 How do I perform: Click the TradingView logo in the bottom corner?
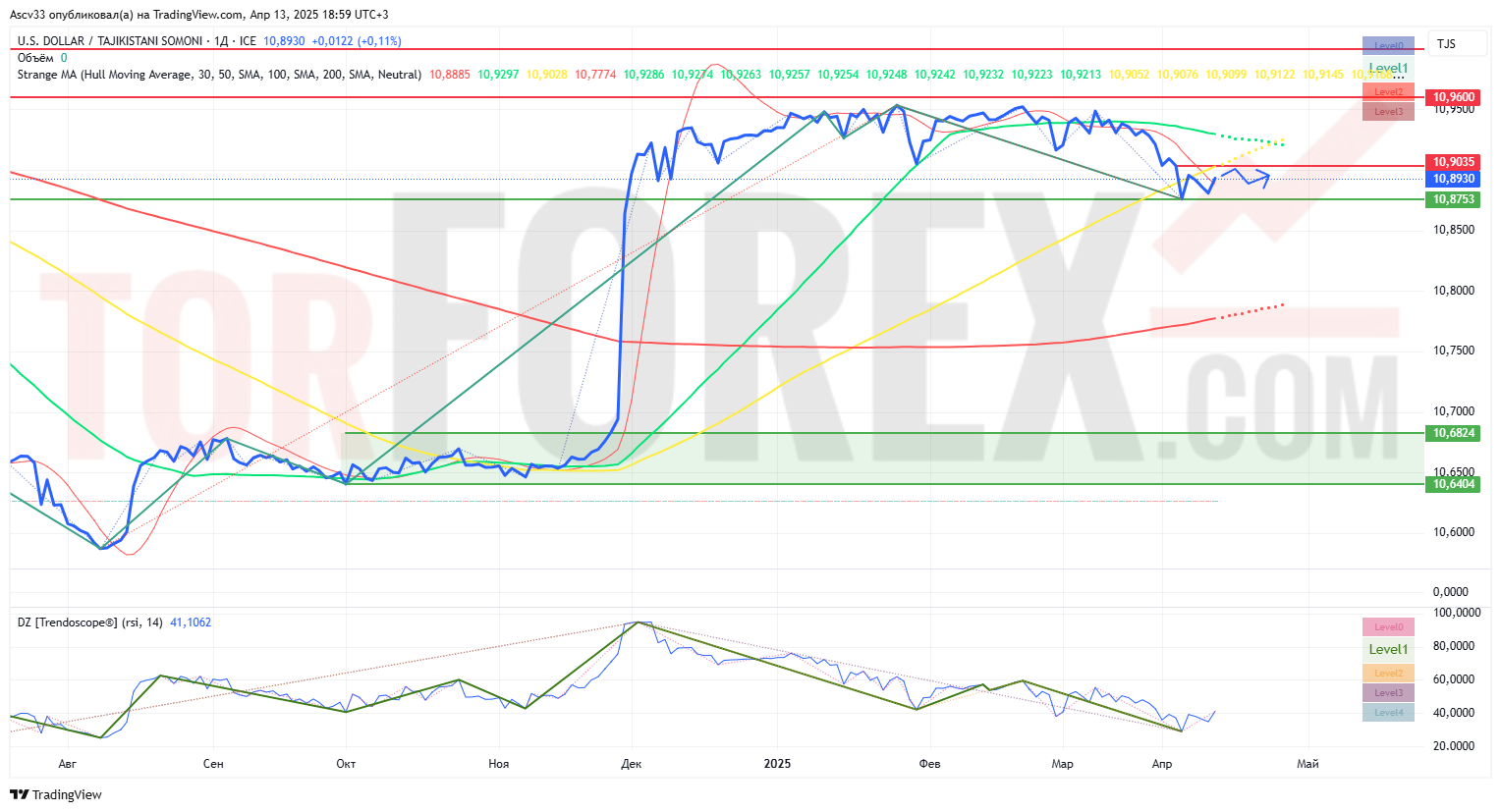point(56,794)
